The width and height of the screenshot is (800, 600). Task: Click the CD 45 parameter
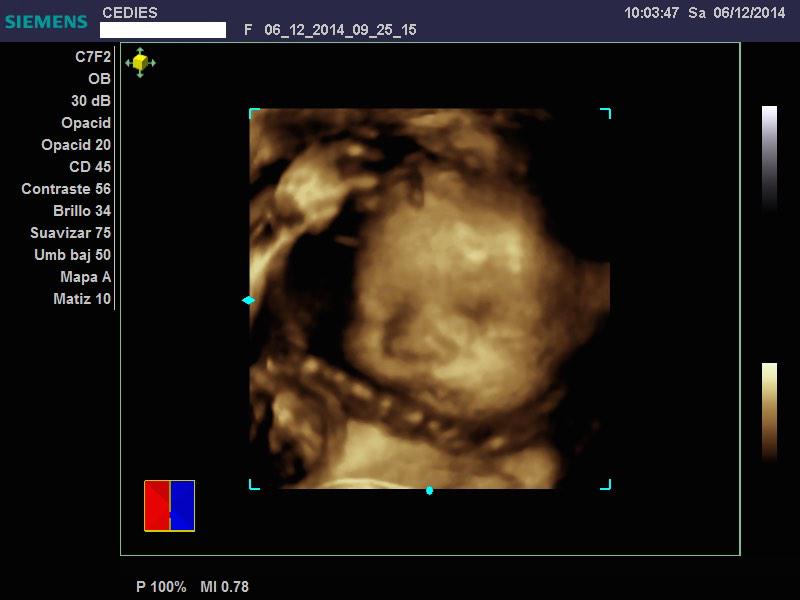coord(90,167)
